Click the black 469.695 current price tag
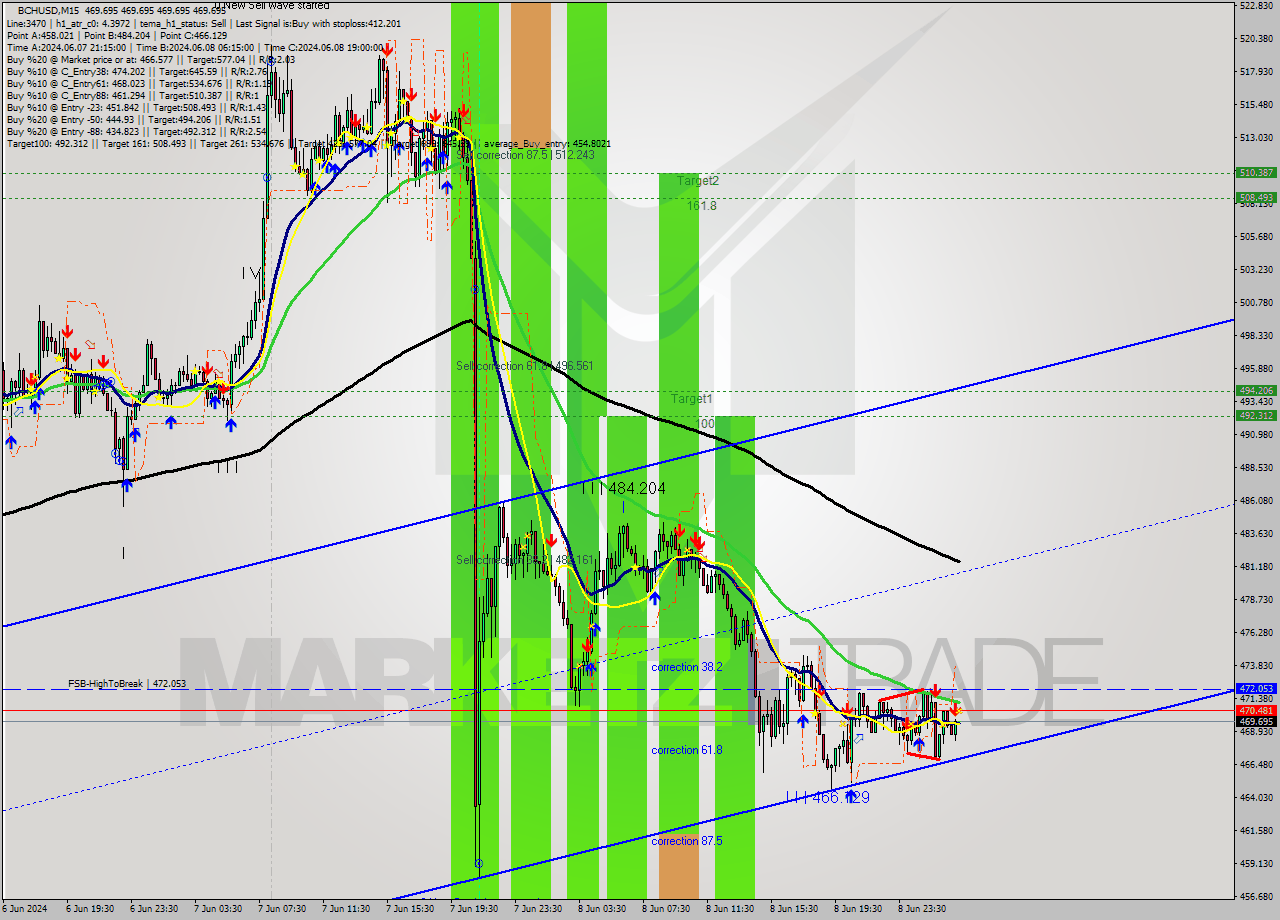 point(1256,721)
